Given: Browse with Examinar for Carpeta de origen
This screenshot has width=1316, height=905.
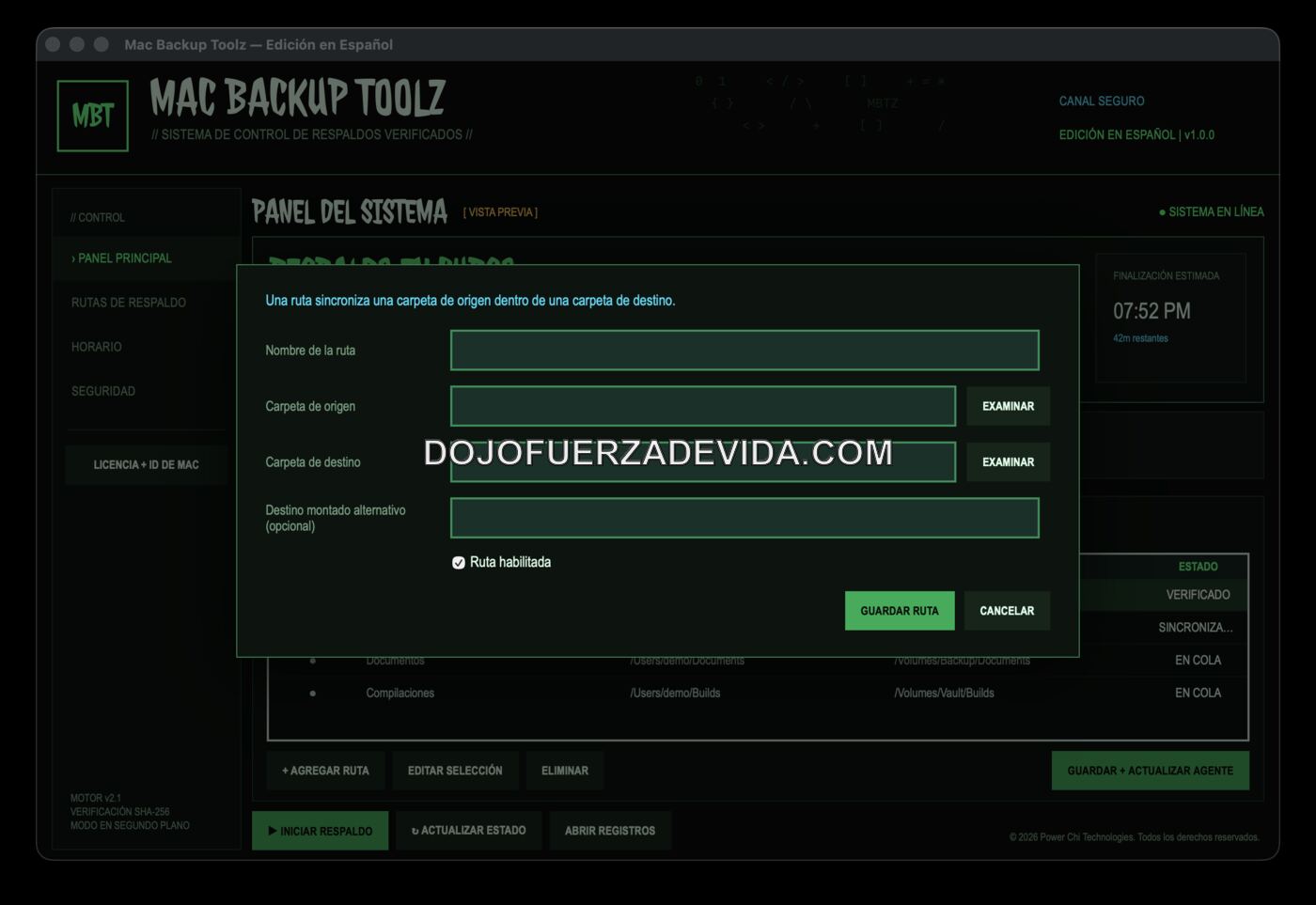Looking at the screenshot, I should point(1008,406).
